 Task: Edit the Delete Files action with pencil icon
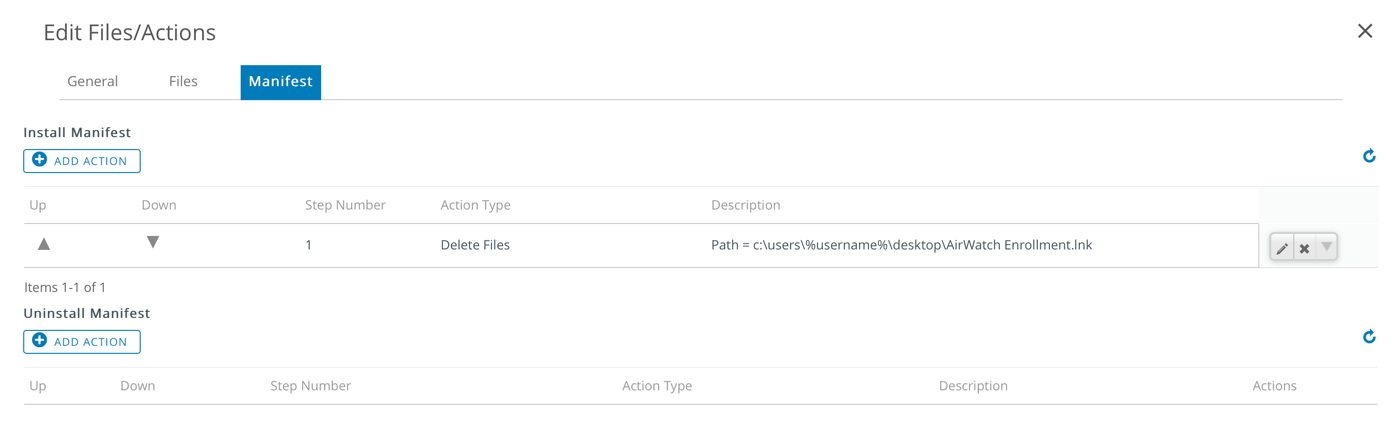(x=1282, y=248)
